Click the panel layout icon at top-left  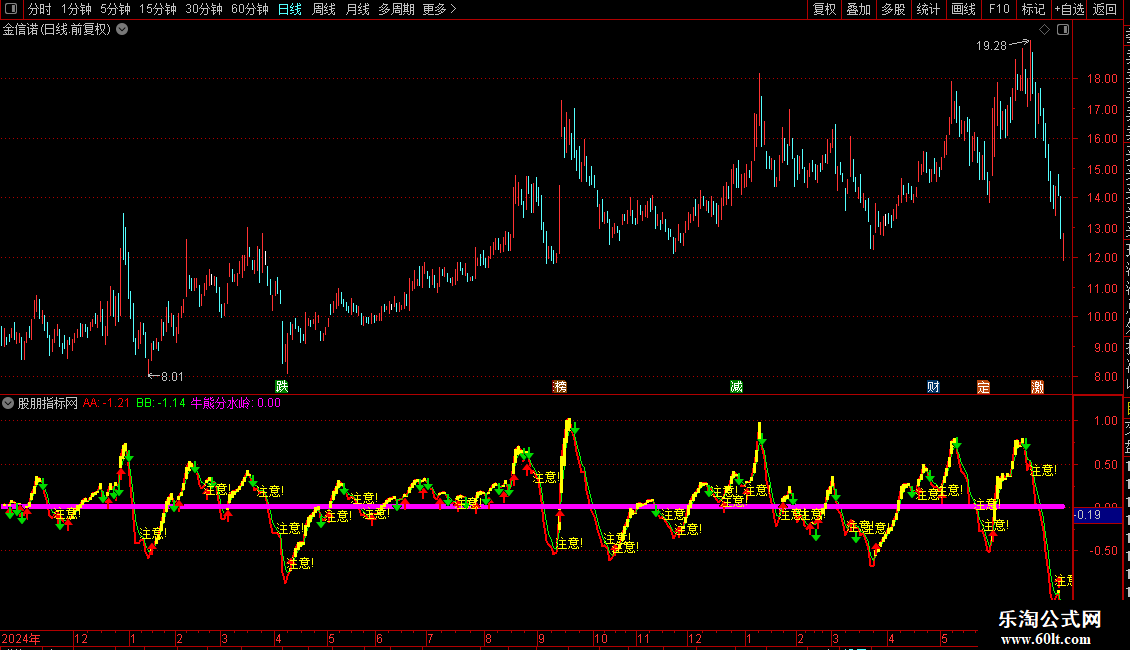pos(11,9)
